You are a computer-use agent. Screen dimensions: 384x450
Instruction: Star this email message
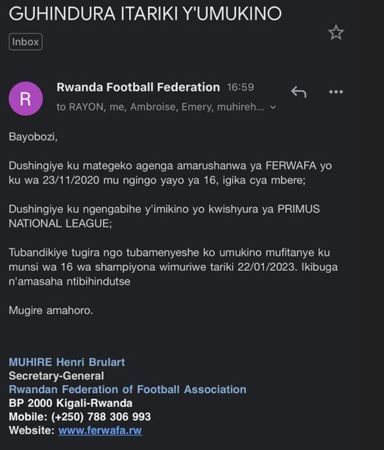click(336, 33)
